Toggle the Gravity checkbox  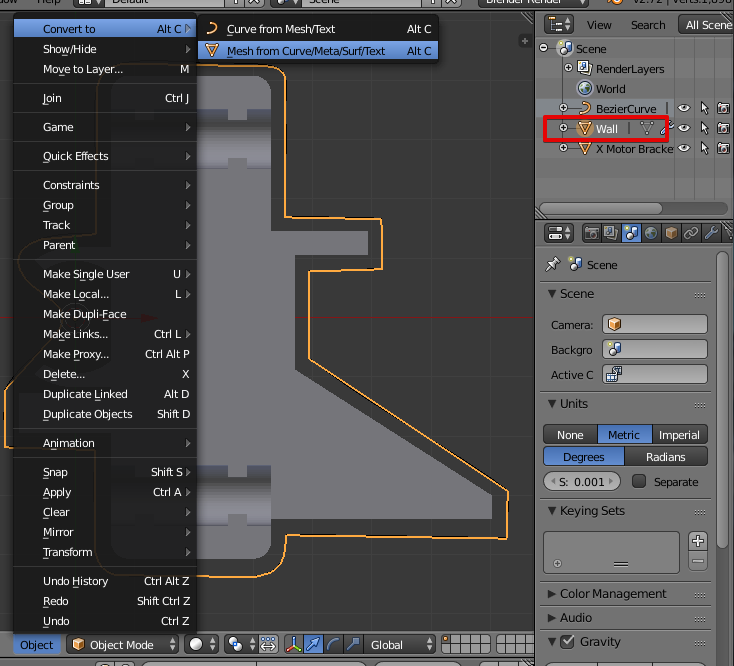pyautogui.click(x=567, y=642)
